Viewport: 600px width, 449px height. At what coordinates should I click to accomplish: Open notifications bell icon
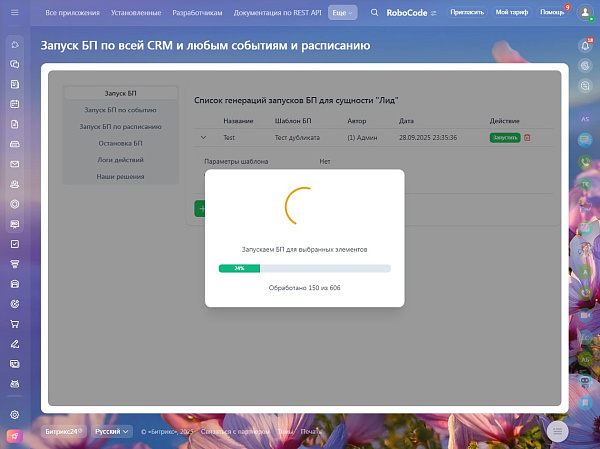(x=585, y=46)
